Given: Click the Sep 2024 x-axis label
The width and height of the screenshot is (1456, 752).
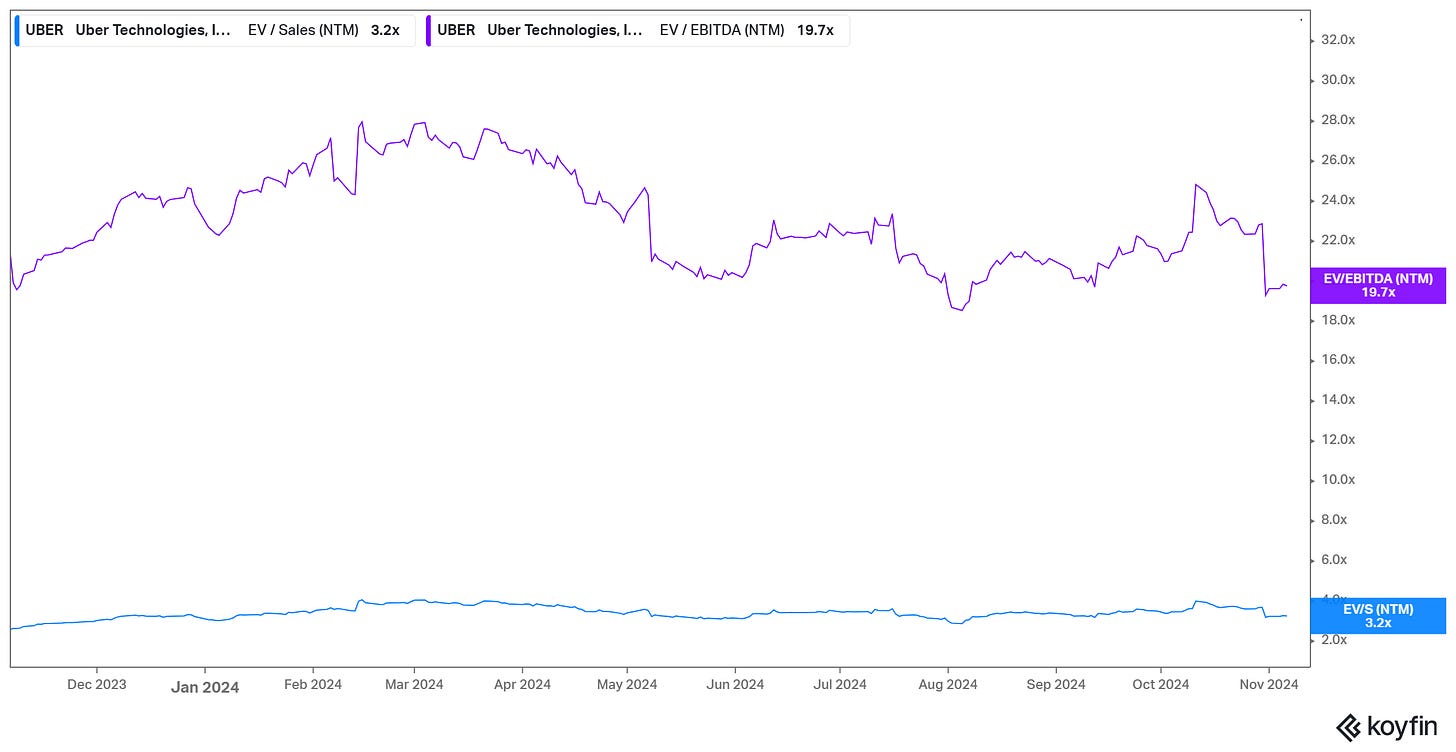Looking at the screenshot, I should pos(1056,685).
